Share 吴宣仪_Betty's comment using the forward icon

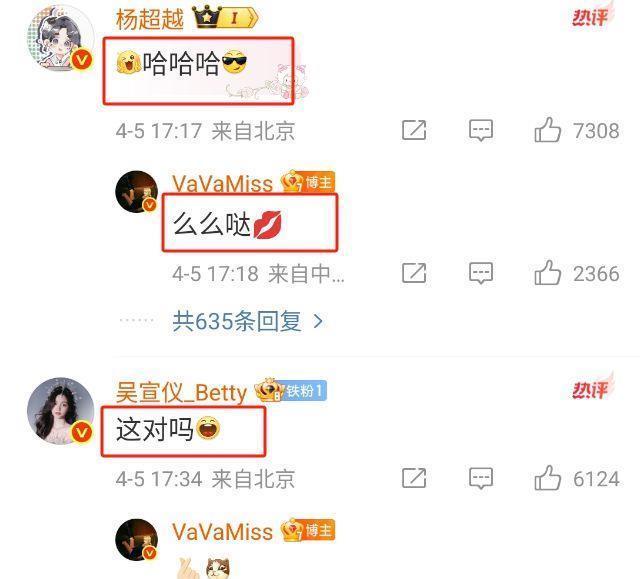[414, 478]
